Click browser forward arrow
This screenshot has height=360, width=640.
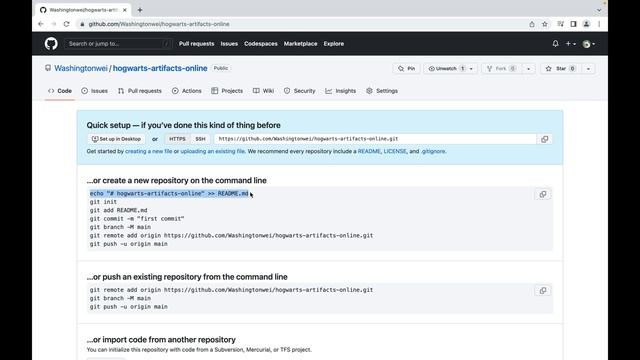click(x=53, y=24)
